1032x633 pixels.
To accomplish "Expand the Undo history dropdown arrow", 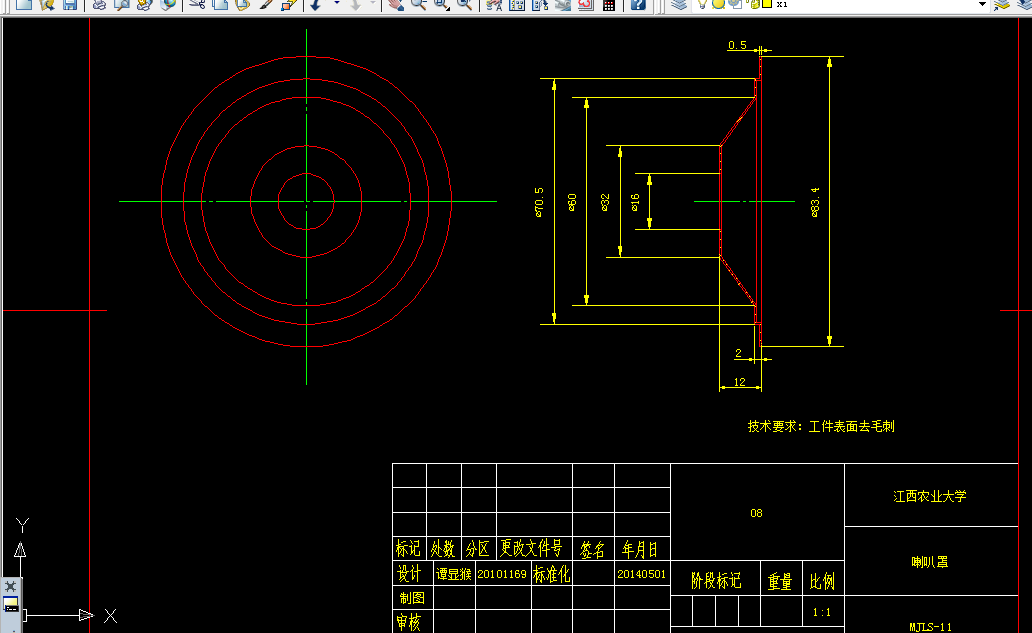I will click(x=336, y=3).
